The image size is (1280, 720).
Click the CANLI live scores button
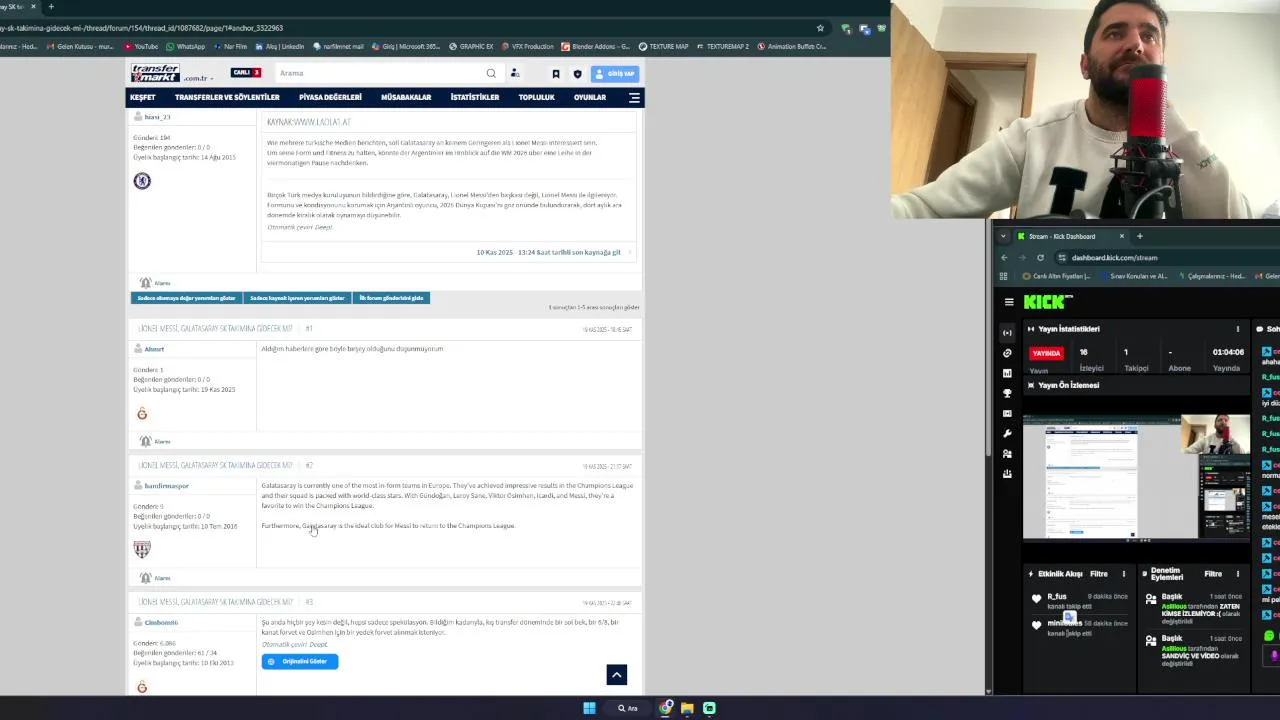pyautogui.click(x=246, y=72)
